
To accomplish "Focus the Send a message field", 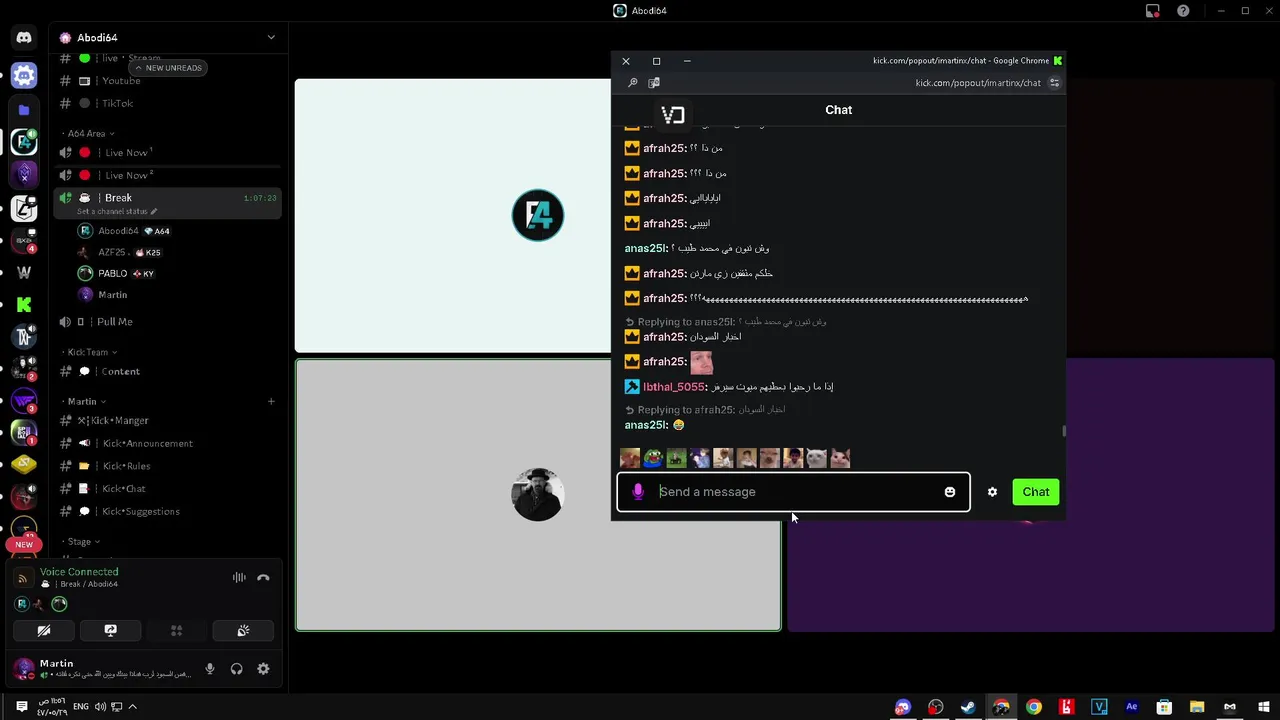I will click(x=793, y=492).
